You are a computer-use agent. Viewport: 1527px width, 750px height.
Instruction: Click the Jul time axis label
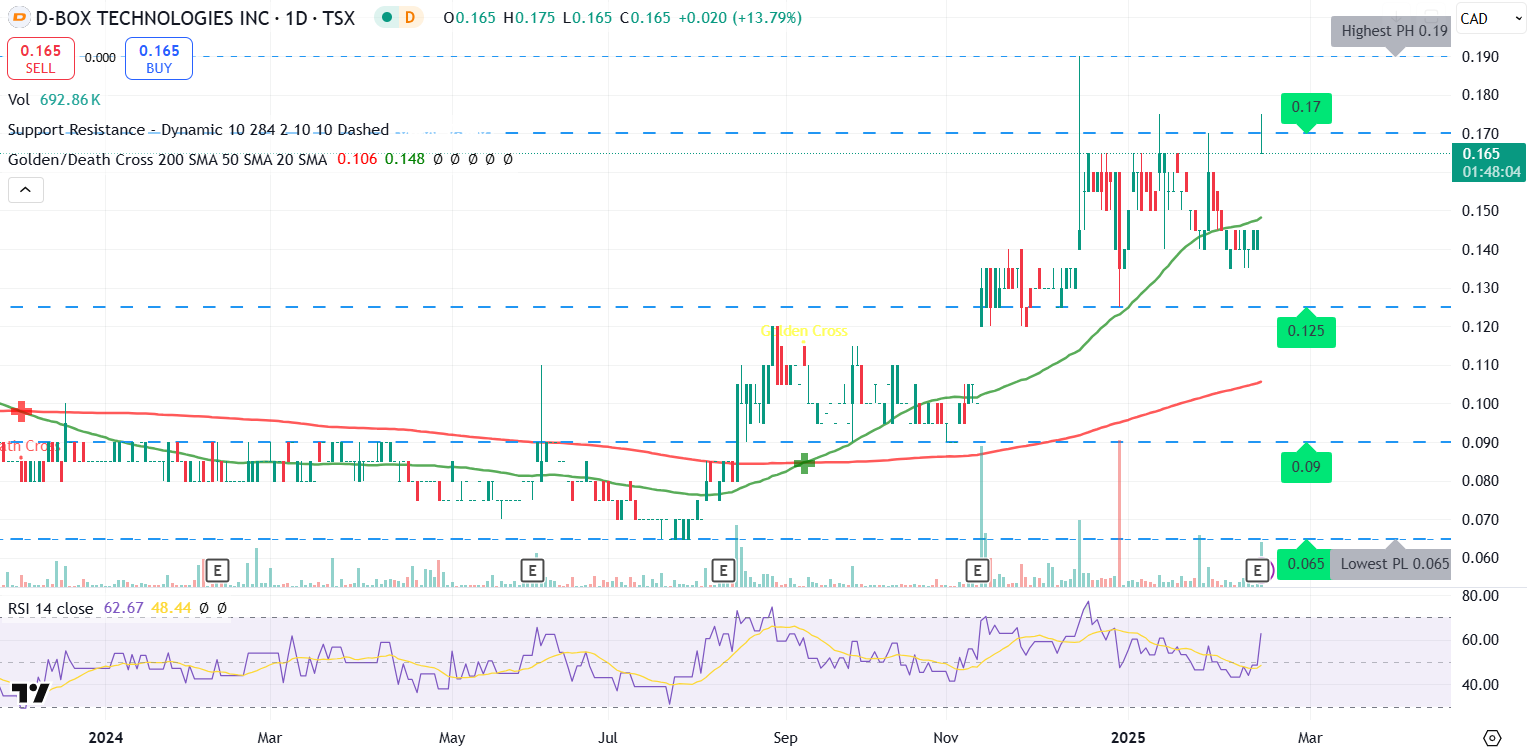click(607, 738)
